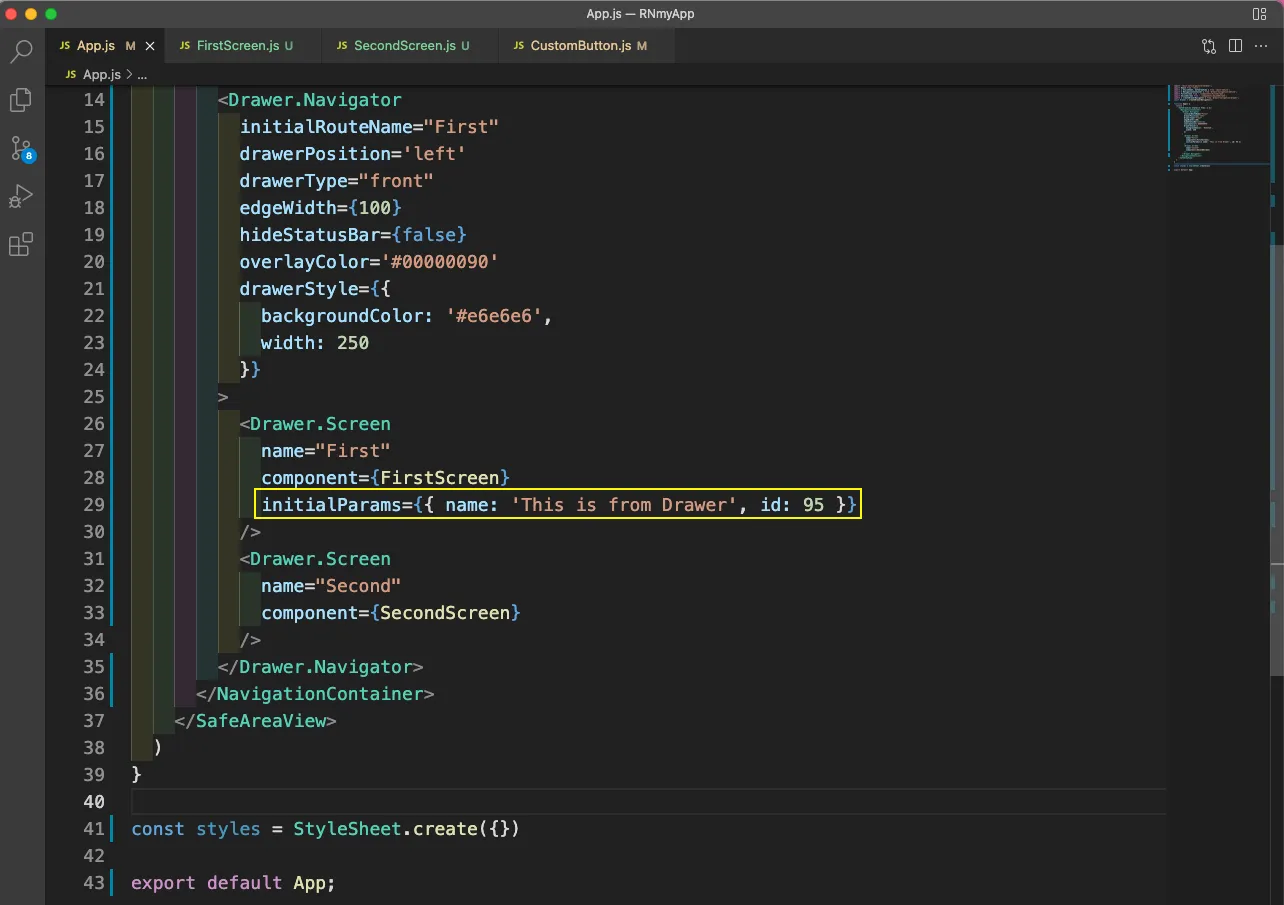Click closing '</SafeAreaView>' tag
The width and height of the screenshot is (1284, 905).
point(256,721)
